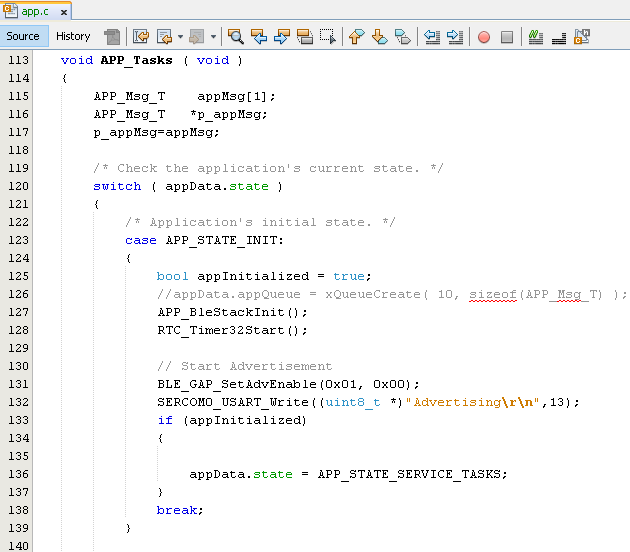630x552 pixels.
Task: Comment out the selected lines
Action: pyautogui.click(x=536, y=37)
